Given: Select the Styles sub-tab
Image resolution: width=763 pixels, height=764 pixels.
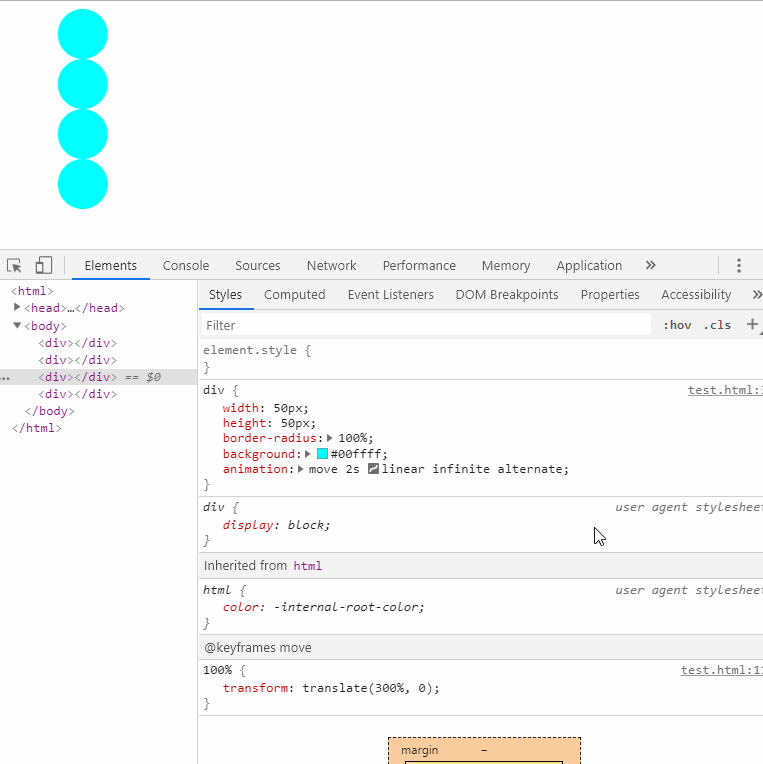Looking at the screenshot, I should (225, 295).
